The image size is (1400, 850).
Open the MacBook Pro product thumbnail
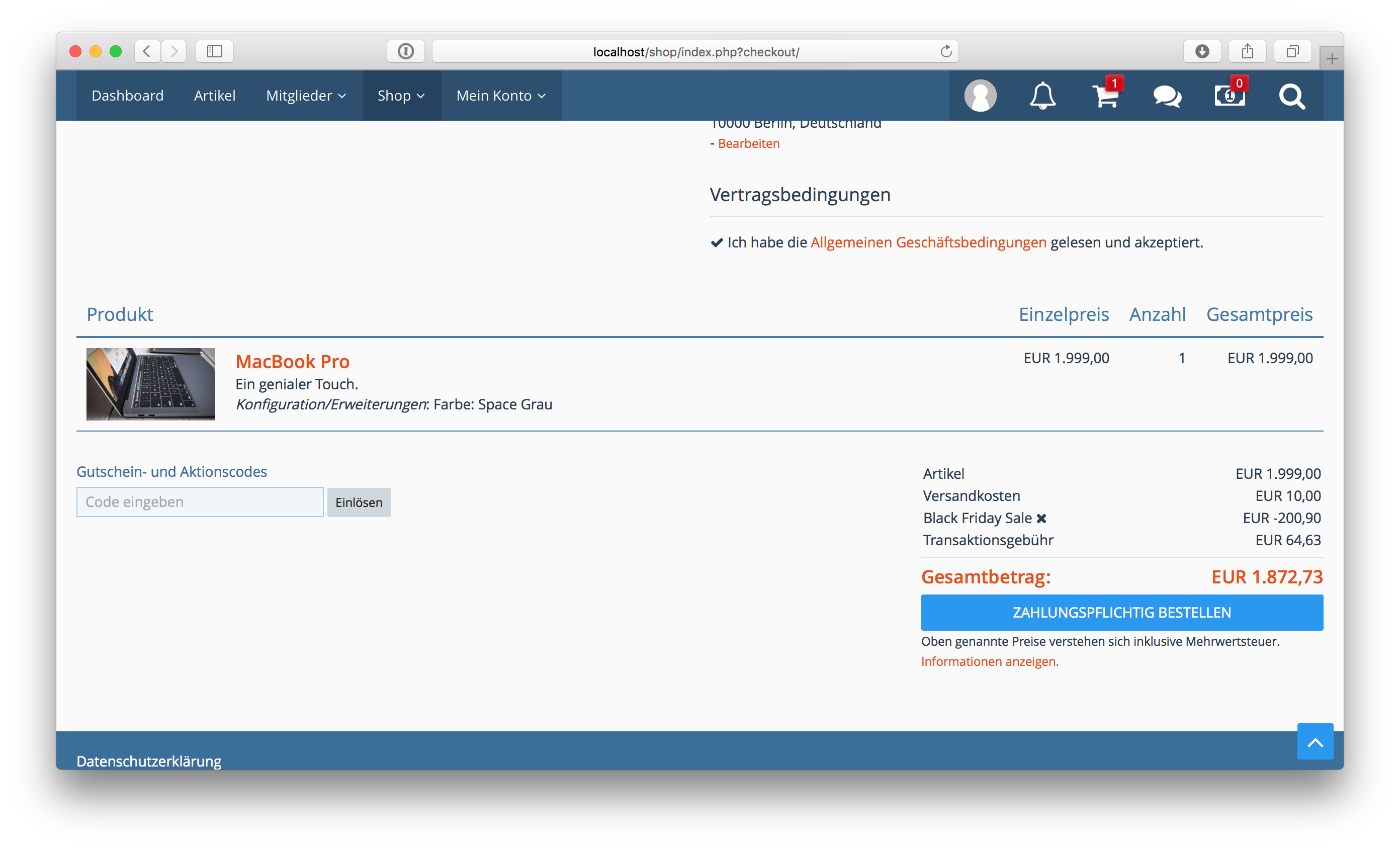tap(151, 384)
